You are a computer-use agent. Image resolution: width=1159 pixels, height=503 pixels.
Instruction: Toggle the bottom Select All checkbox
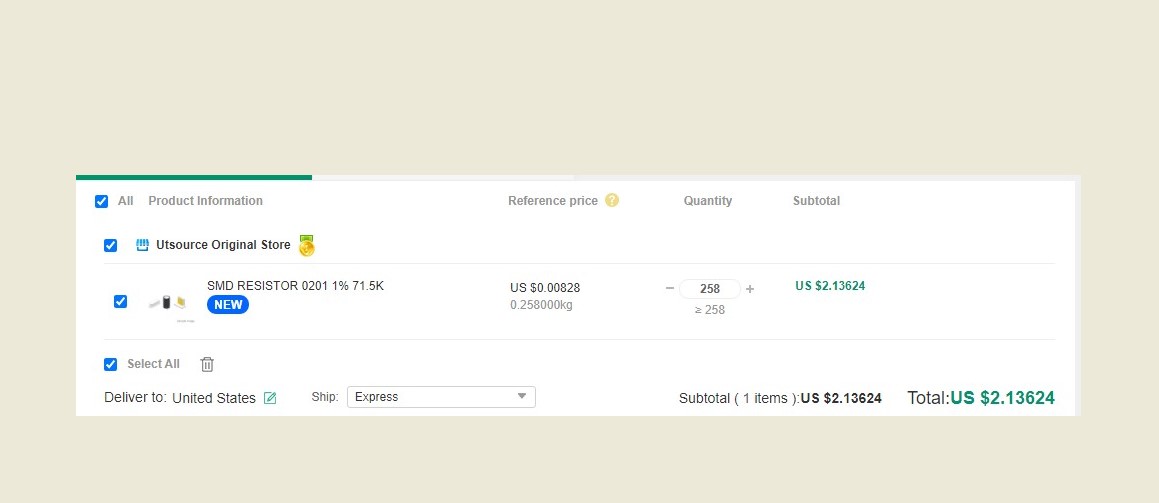(111, 364)
